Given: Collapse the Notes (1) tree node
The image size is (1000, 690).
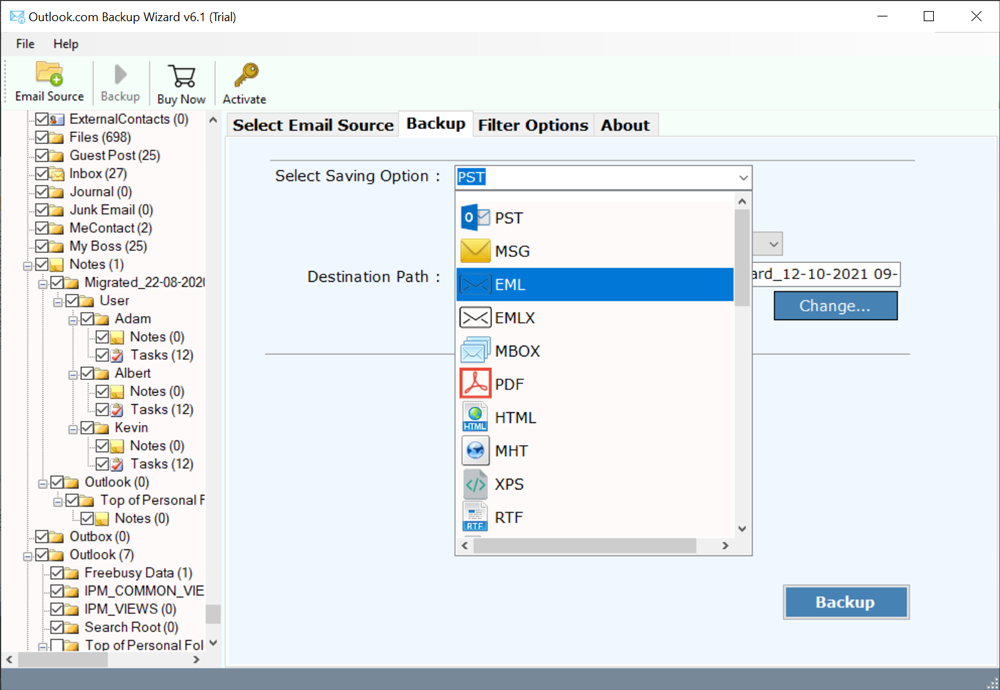Looking at the screenshot, I should [27, 266].
